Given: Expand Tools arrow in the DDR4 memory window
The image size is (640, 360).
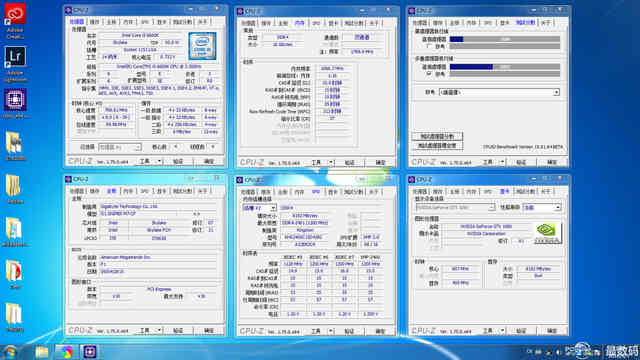Looking at the screenshot, I should point(331,162).
